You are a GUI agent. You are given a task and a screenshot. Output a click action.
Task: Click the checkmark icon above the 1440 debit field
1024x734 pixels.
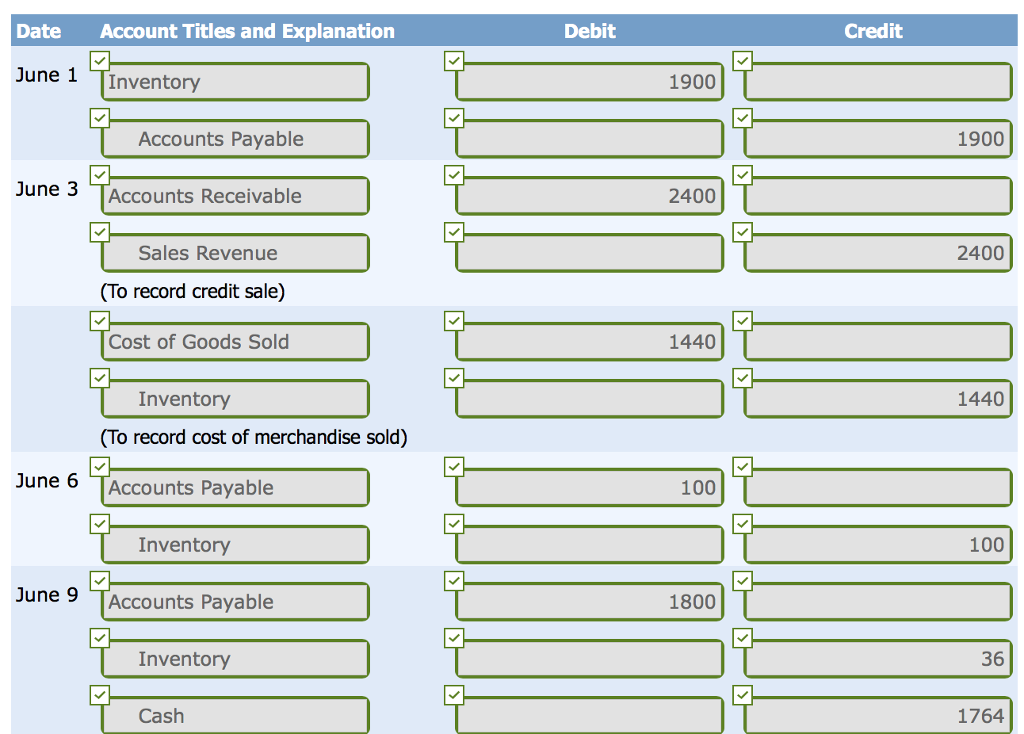coord(454,321)
